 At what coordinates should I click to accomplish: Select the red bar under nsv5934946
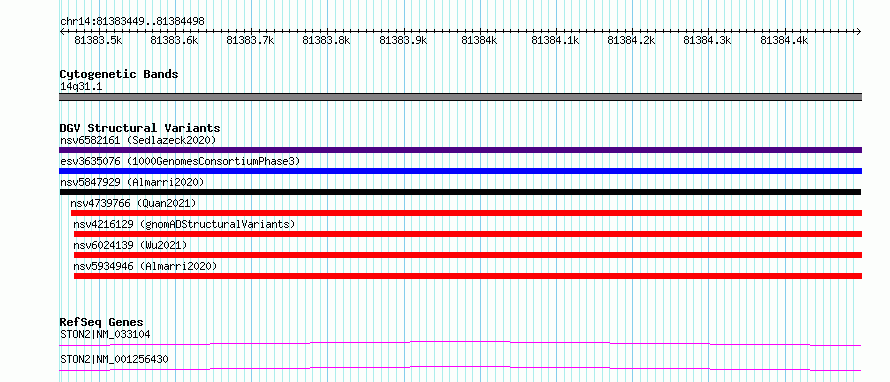click(468, 276)
